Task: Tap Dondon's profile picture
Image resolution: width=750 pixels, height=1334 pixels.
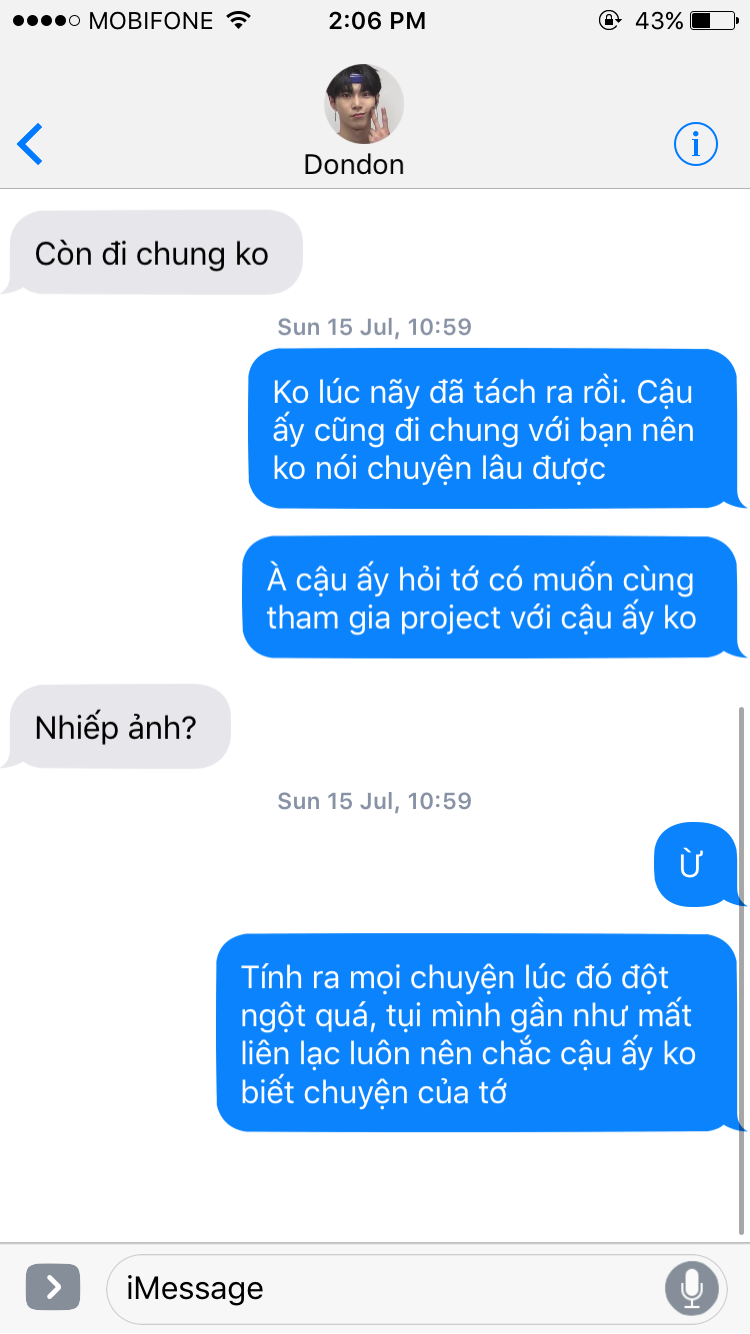Action: 364,104
